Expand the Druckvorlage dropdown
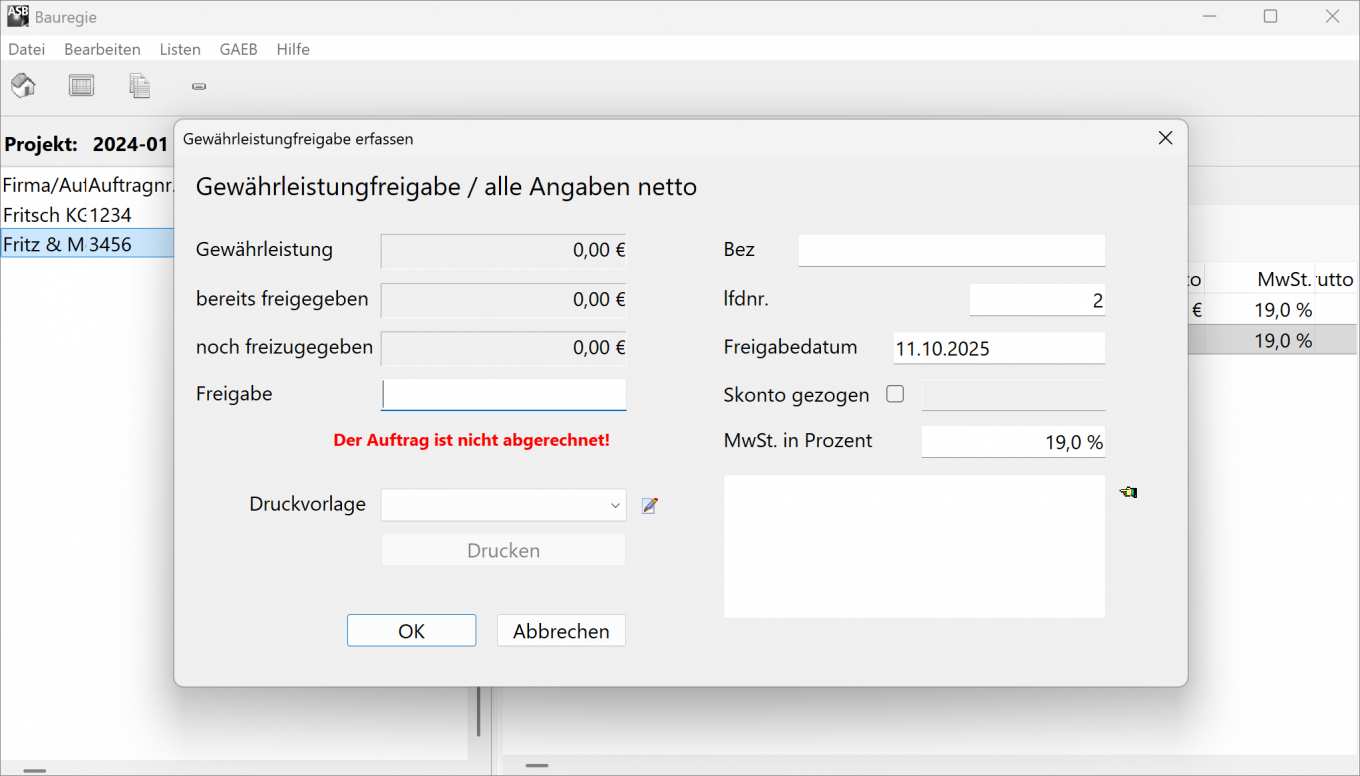Screen dimensions: 1360x776 coord(615,506)
